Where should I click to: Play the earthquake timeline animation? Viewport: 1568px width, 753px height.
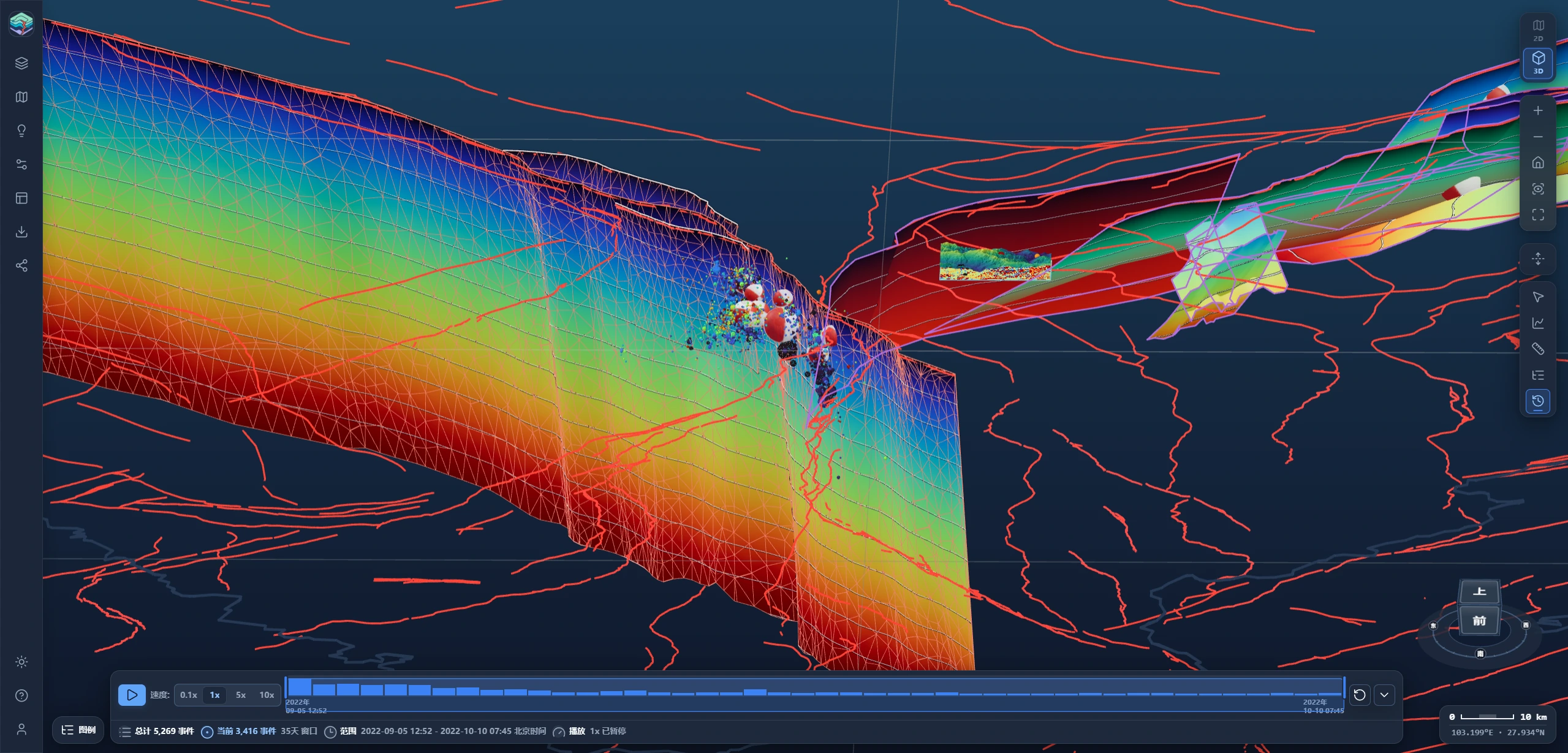[x=132, y=695]
